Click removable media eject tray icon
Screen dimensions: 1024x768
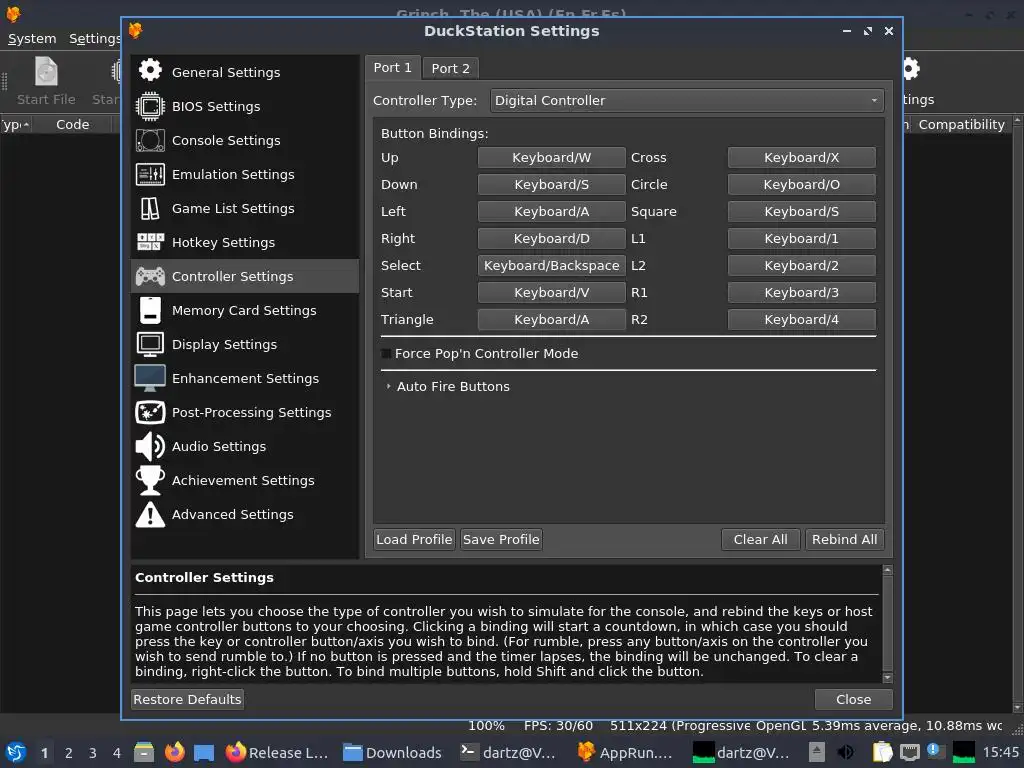pos(816,752)
